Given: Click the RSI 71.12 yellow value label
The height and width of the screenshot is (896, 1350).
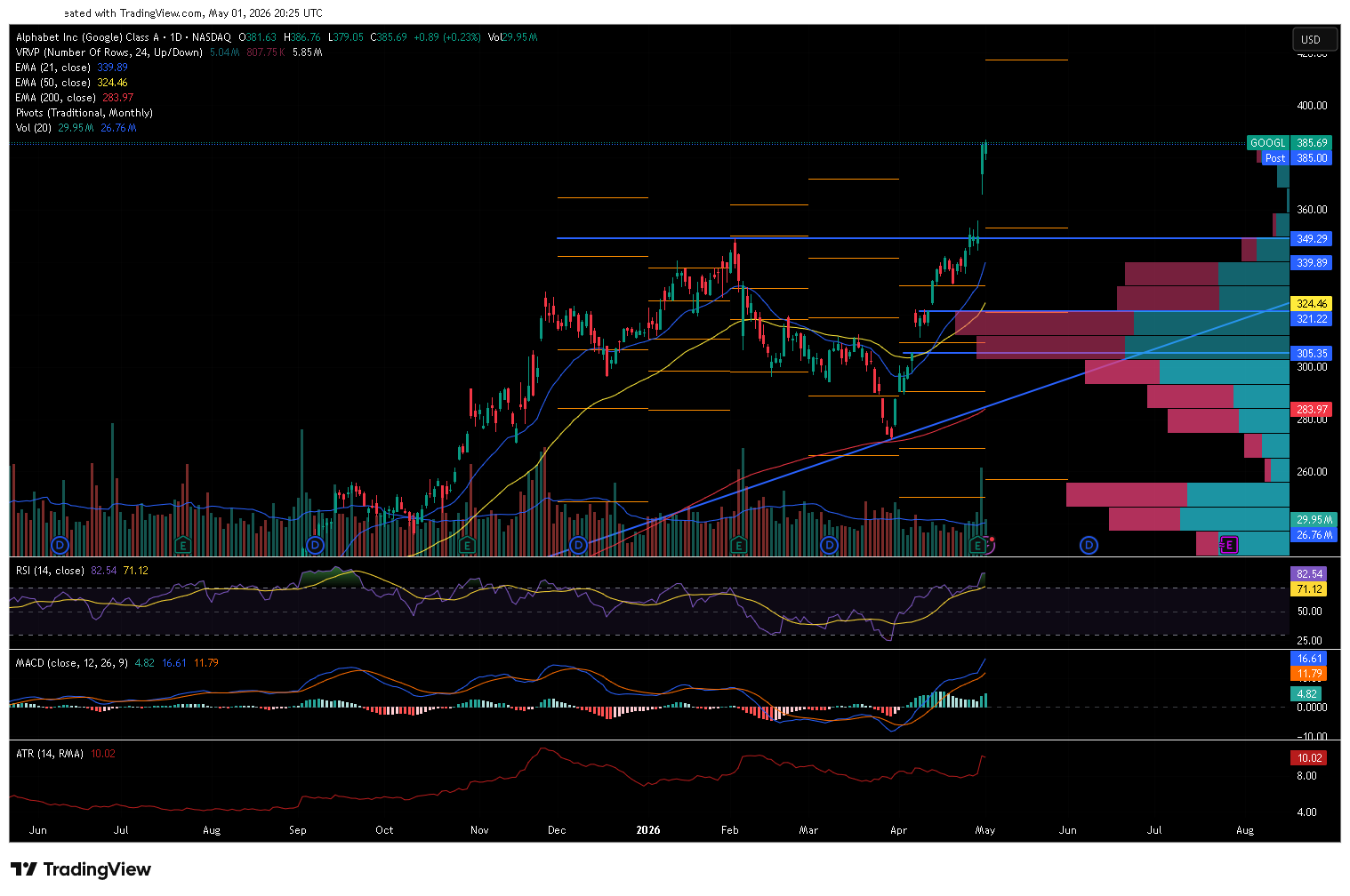Looking at the screenshot, I should tap(1309, 589).
